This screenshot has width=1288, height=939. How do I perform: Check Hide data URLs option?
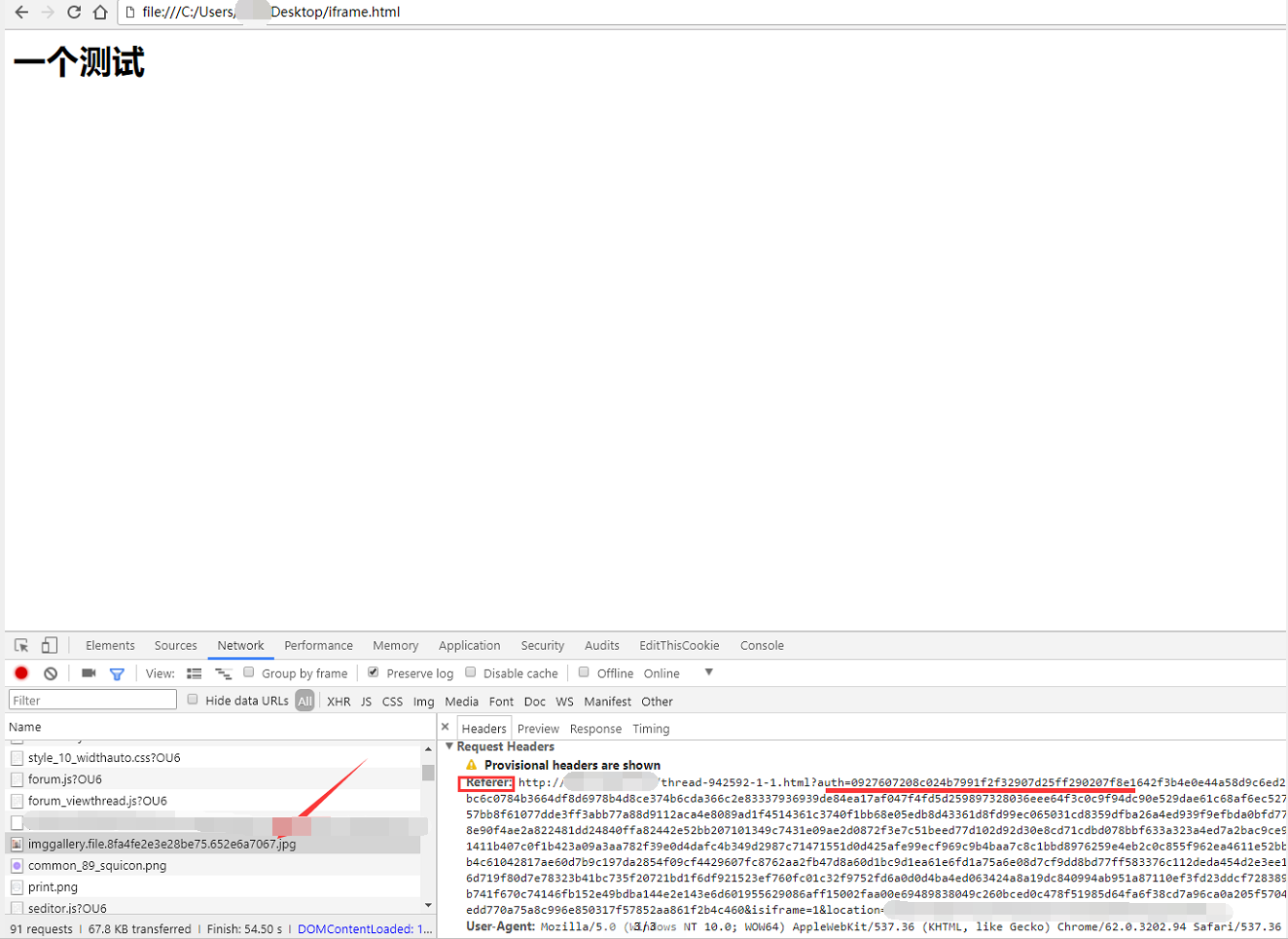[x=193, y=700]
